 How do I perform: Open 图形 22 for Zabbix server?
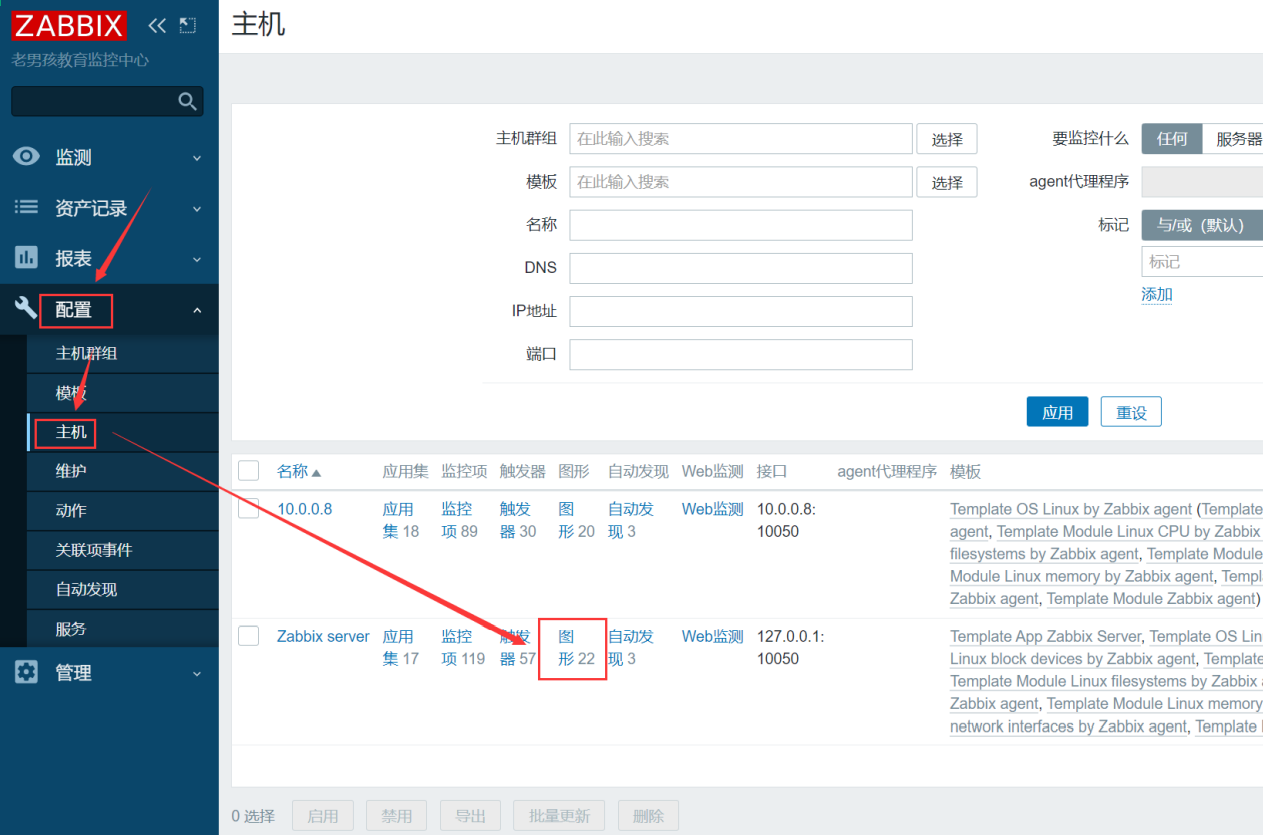pyautogui.click(x=576, y=647)
